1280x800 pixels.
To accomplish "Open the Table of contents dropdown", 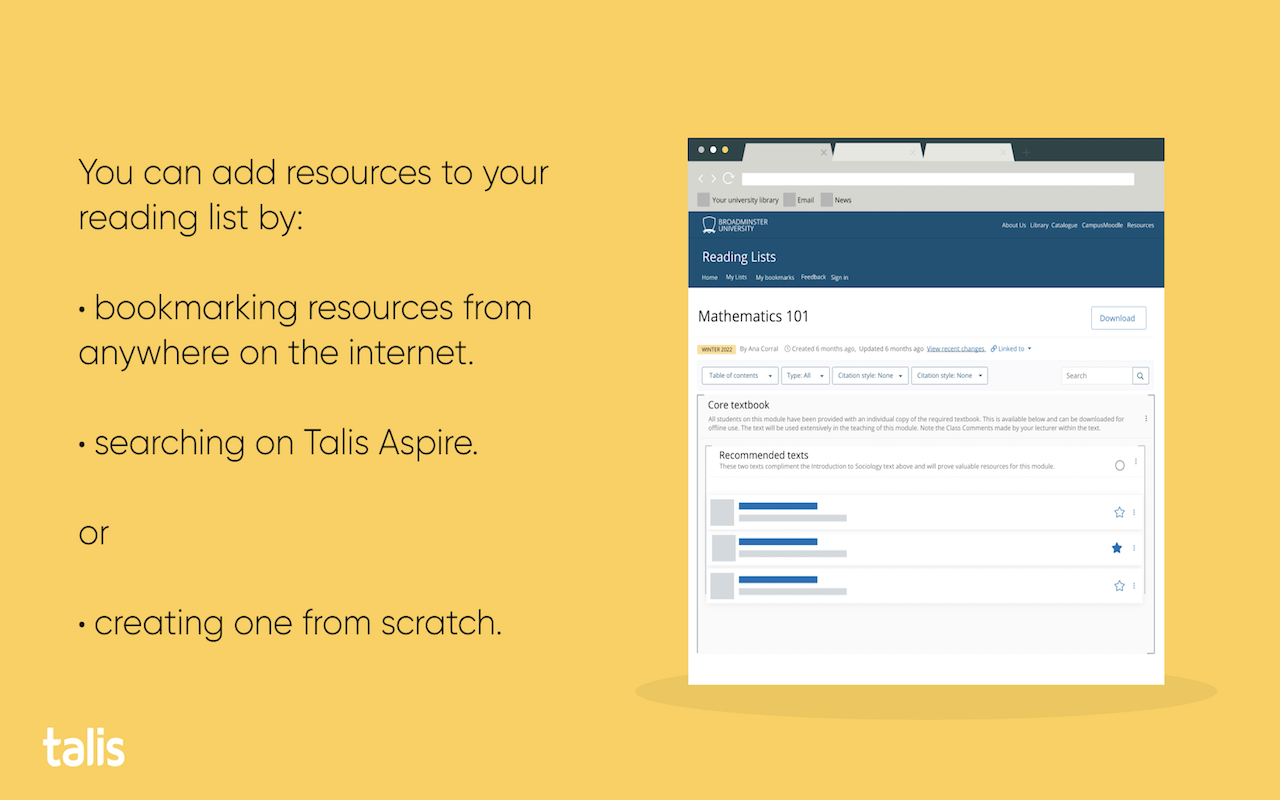I will click(x=740, y=375).
